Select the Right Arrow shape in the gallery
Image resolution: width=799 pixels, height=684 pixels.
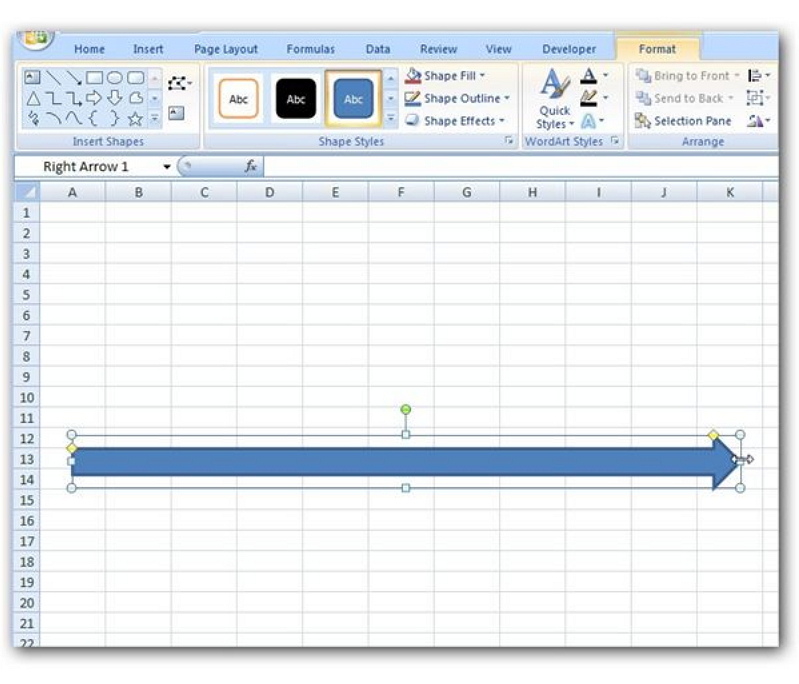tap(94, 98)
